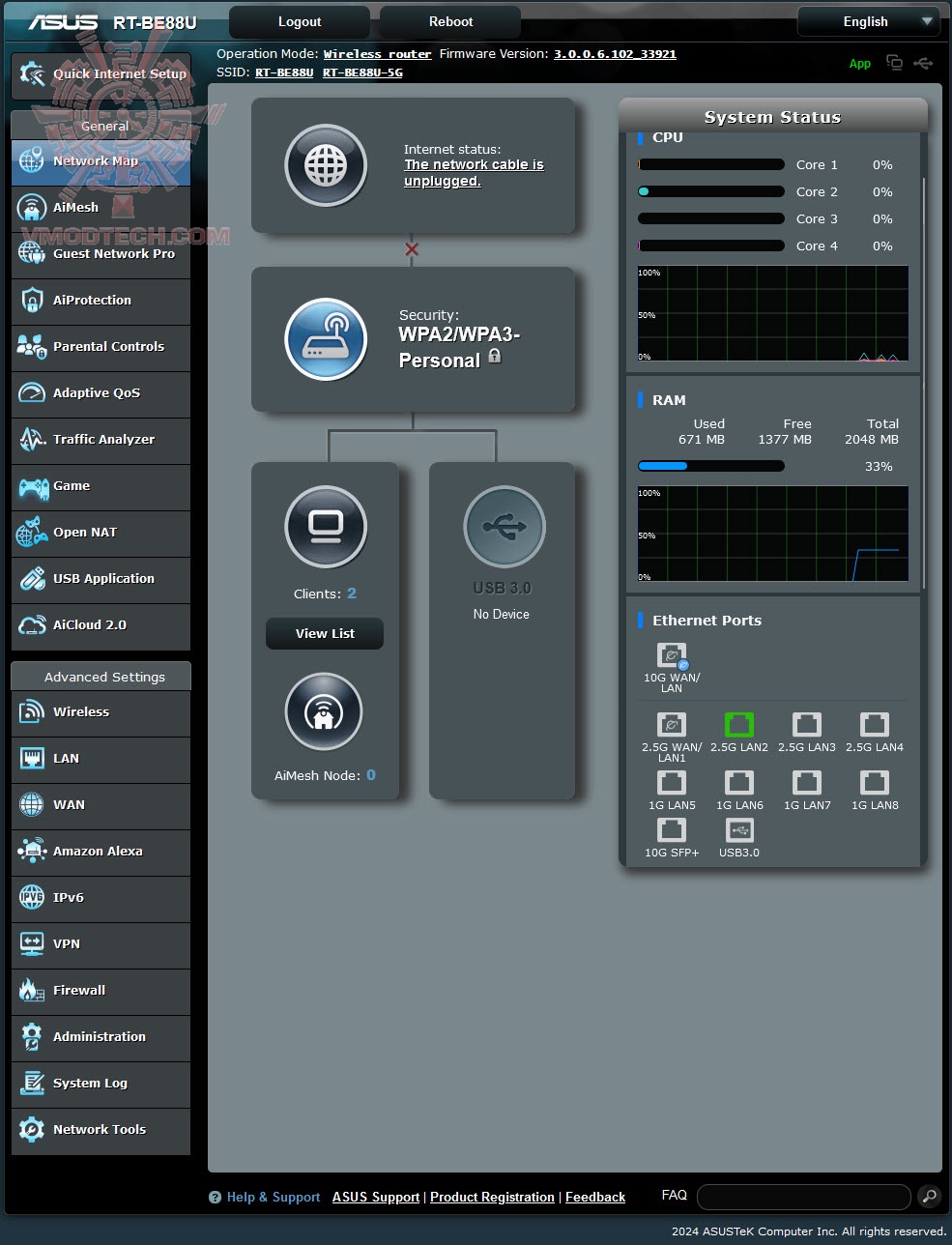Click the Help & Support question icon
This screenshot has height=1245, width=952.
click(215, 1198)
